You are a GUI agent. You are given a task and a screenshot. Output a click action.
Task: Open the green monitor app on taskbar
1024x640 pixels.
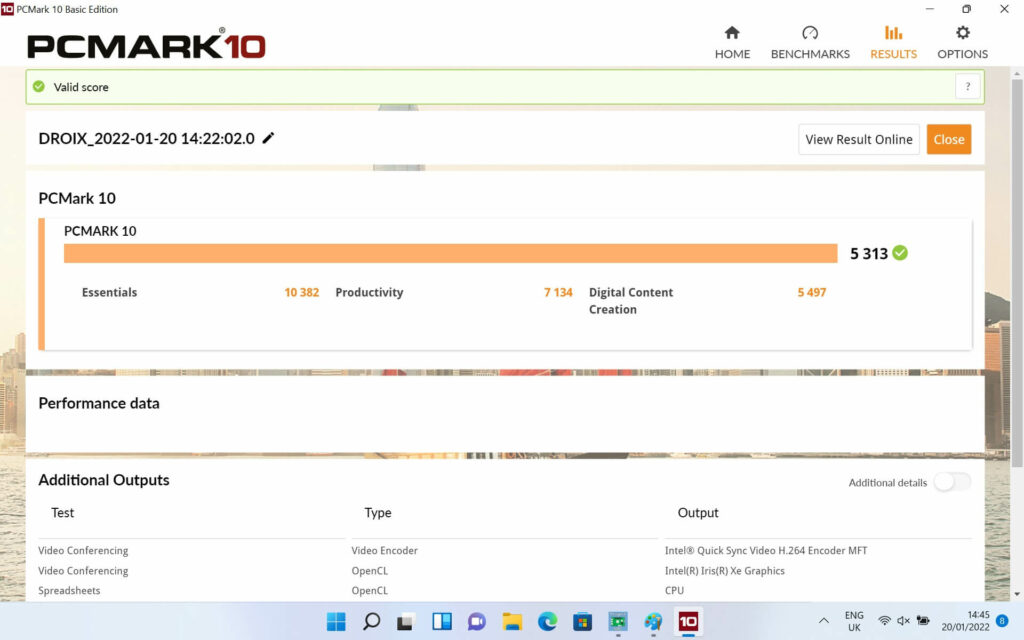[x=618, y=621]
